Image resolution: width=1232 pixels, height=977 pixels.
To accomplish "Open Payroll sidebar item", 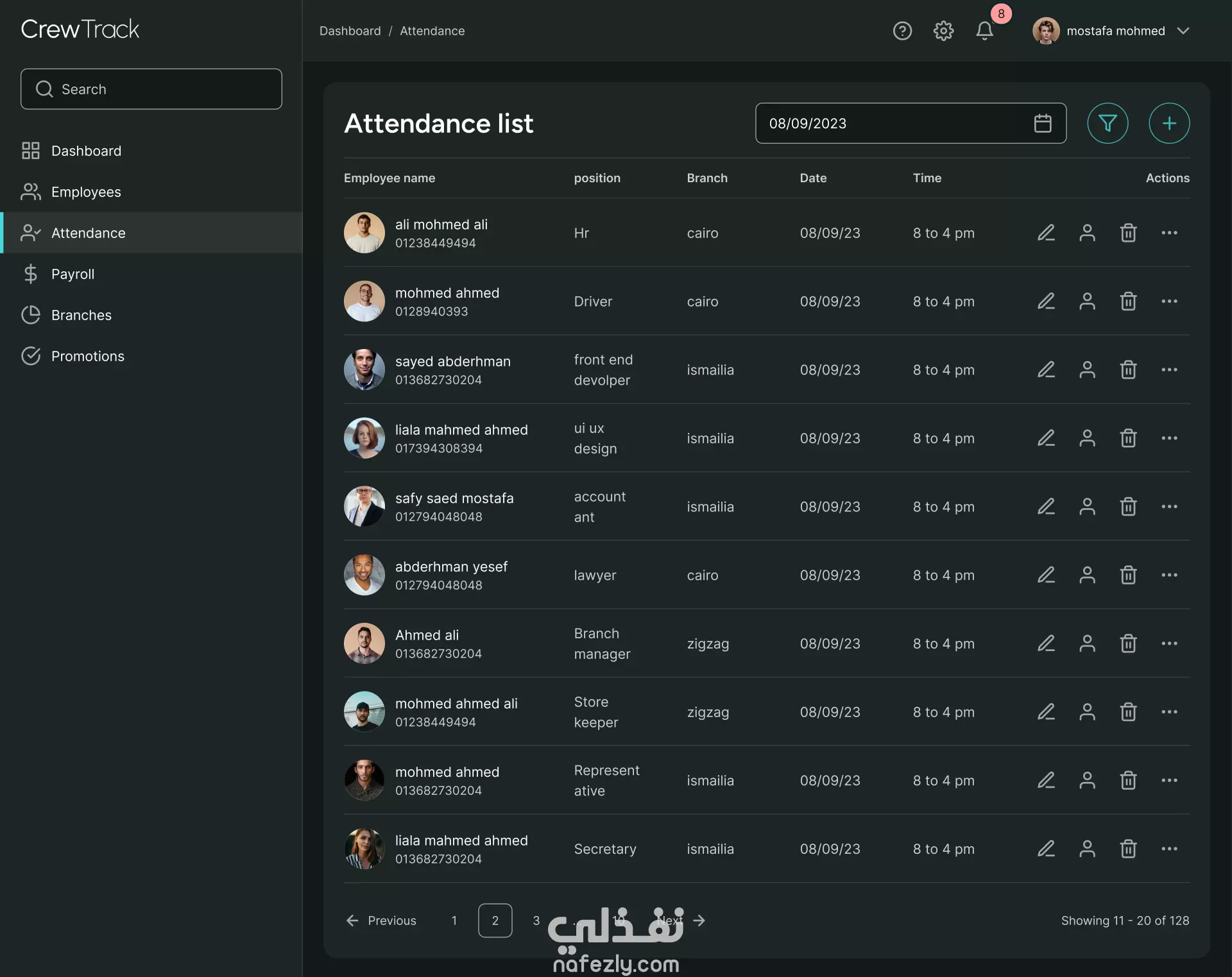I will (x=73, y=274).
